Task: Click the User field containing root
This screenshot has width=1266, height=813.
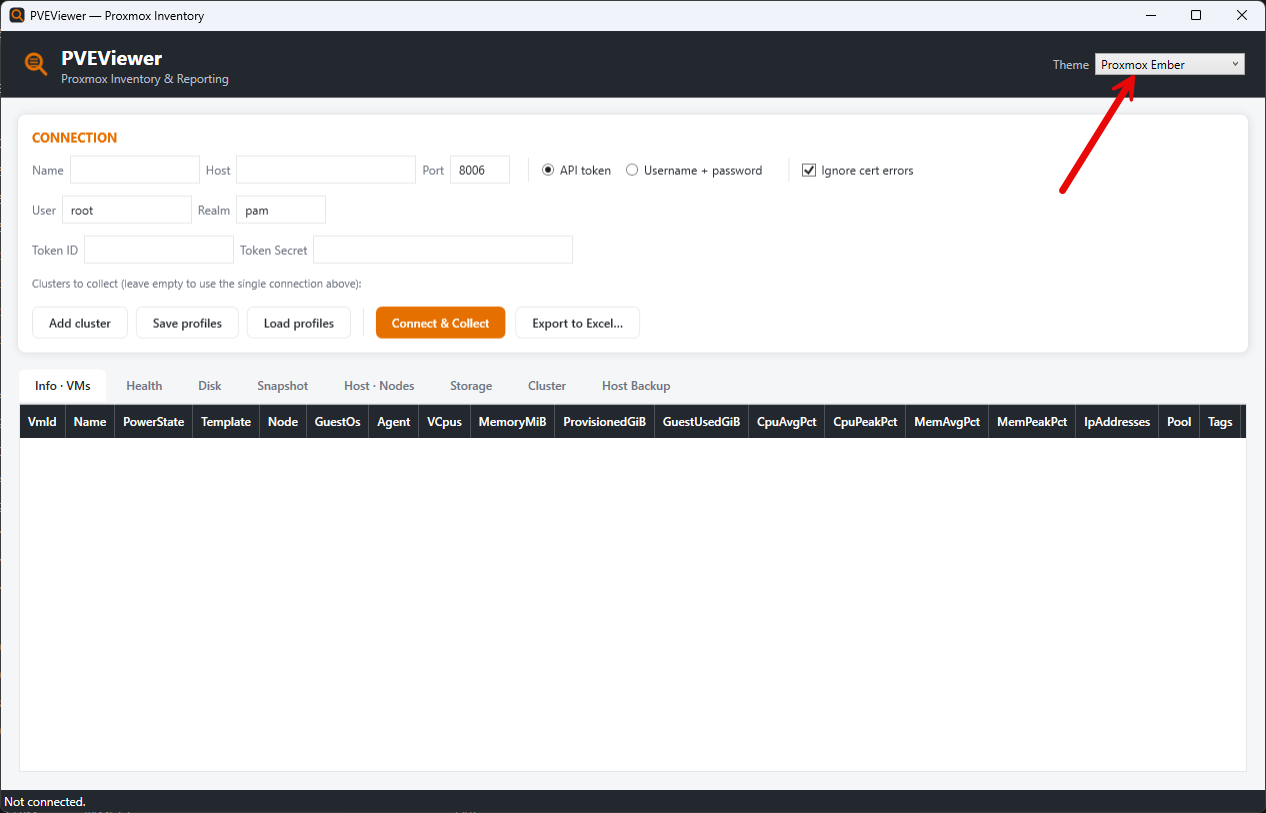Action: pos(127,210)
